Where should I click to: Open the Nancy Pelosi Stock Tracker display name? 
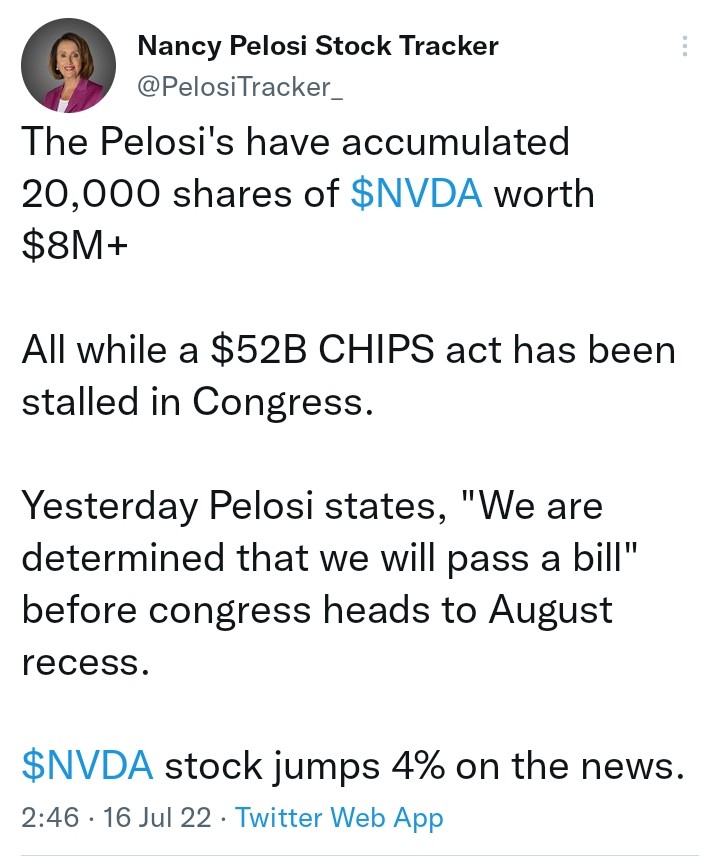click(317, 45)
